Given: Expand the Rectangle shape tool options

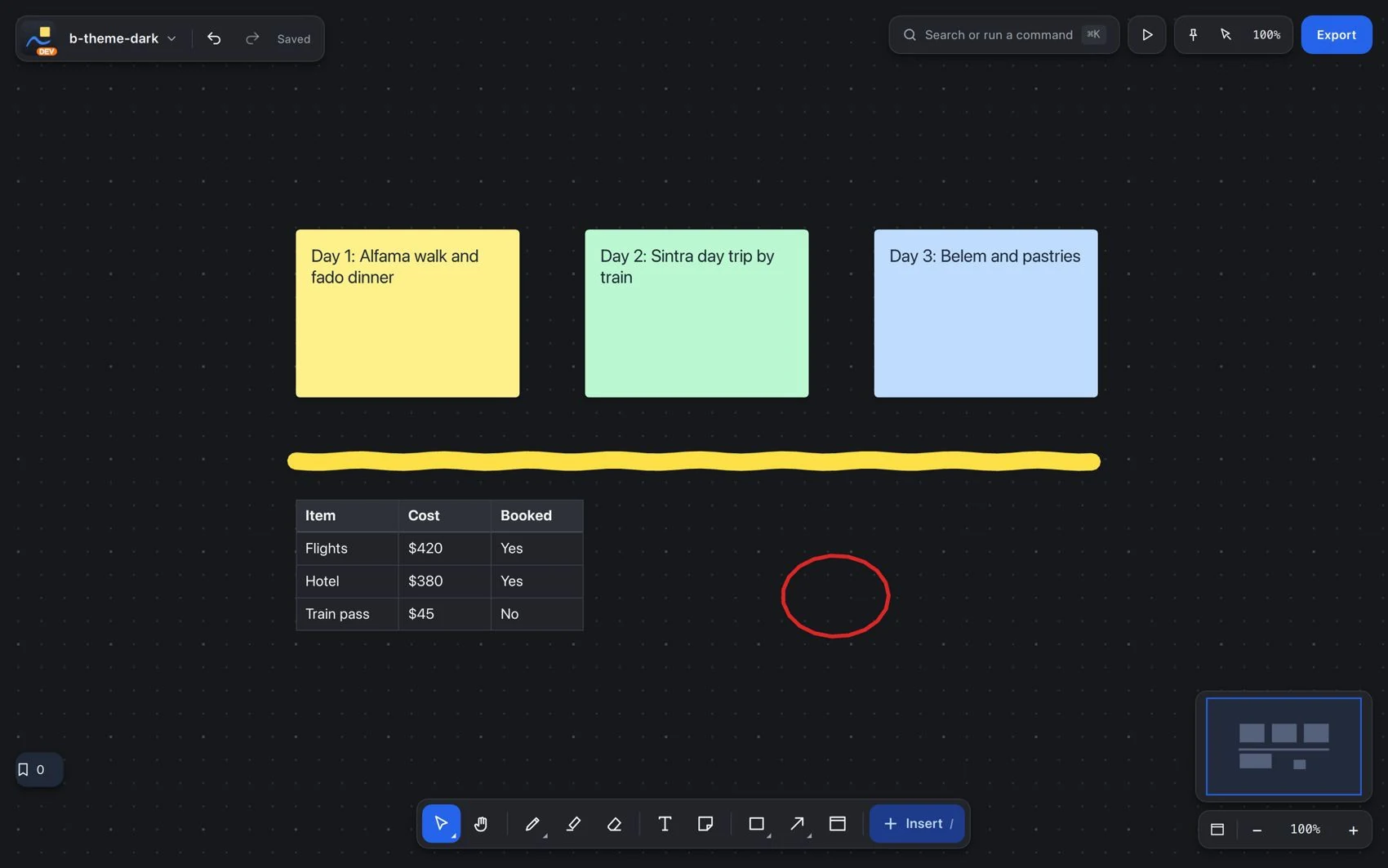Looking at the screenshot, I should (x=768, y=836).
